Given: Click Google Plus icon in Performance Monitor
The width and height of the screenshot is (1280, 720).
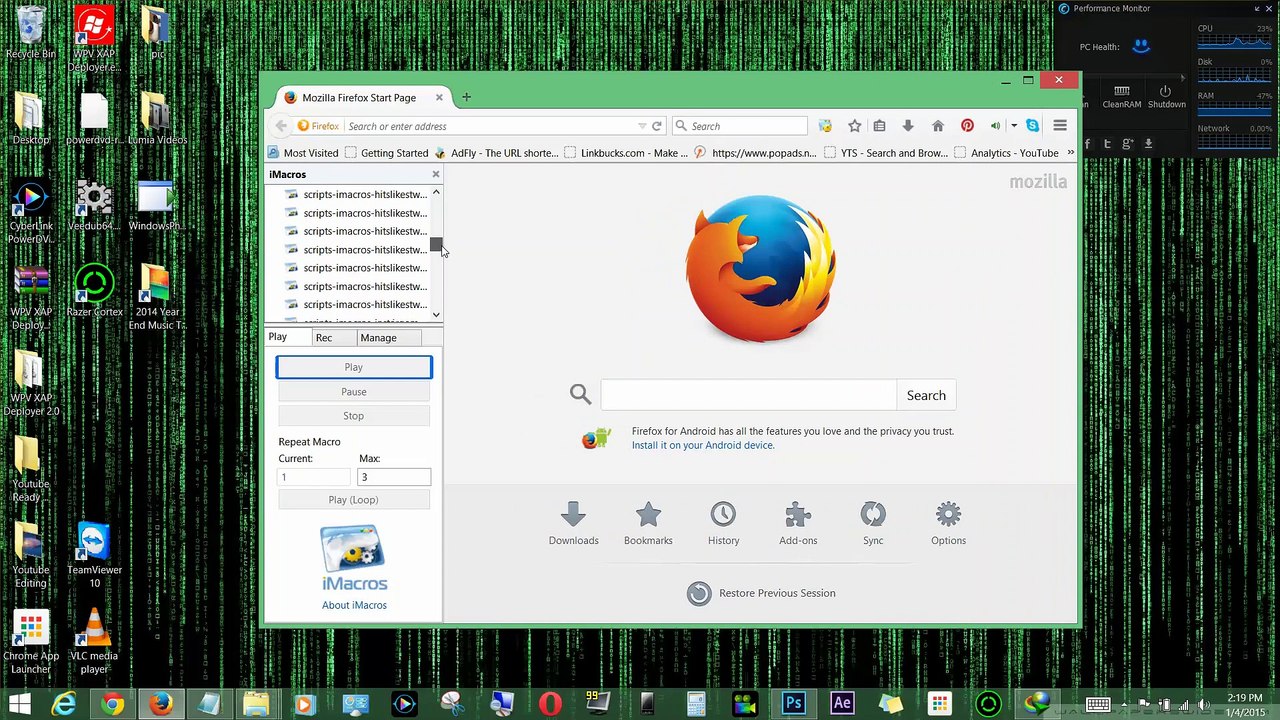Looking at the screenshot, I should pos(1127,144).
